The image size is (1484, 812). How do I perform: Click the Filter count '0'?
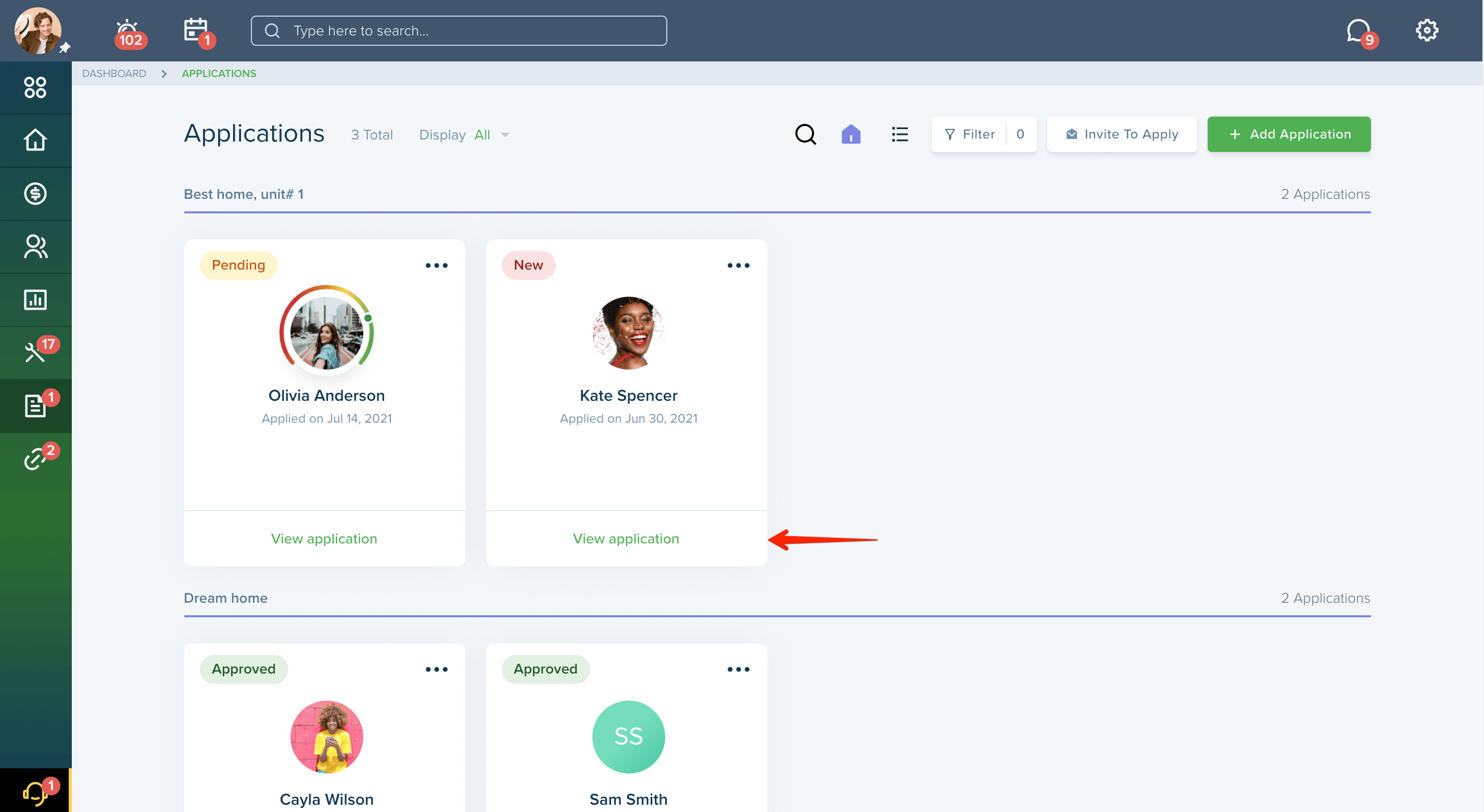1020,134
